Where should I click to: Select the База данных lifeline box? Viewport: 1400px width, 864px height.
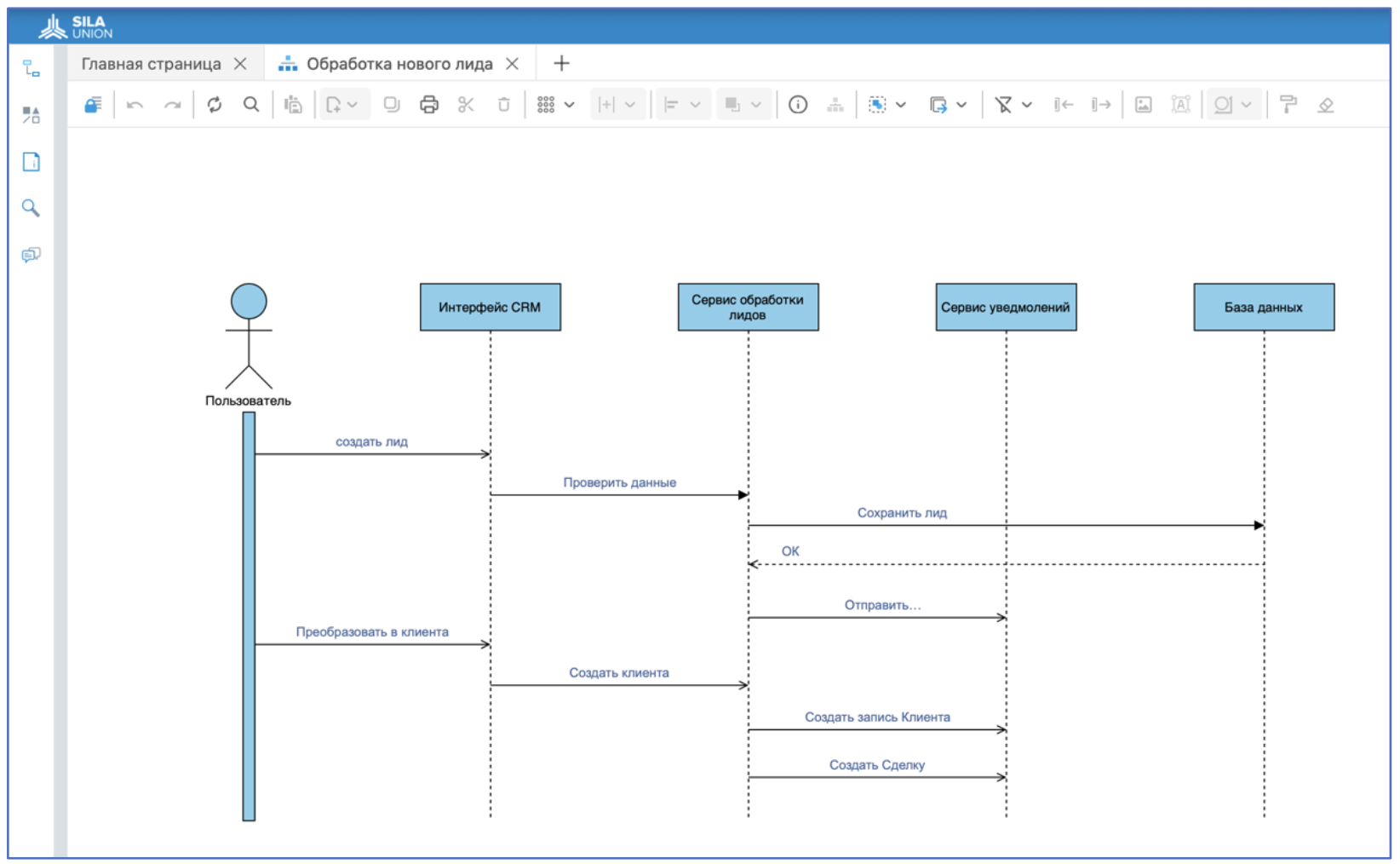coord(1263,307)
